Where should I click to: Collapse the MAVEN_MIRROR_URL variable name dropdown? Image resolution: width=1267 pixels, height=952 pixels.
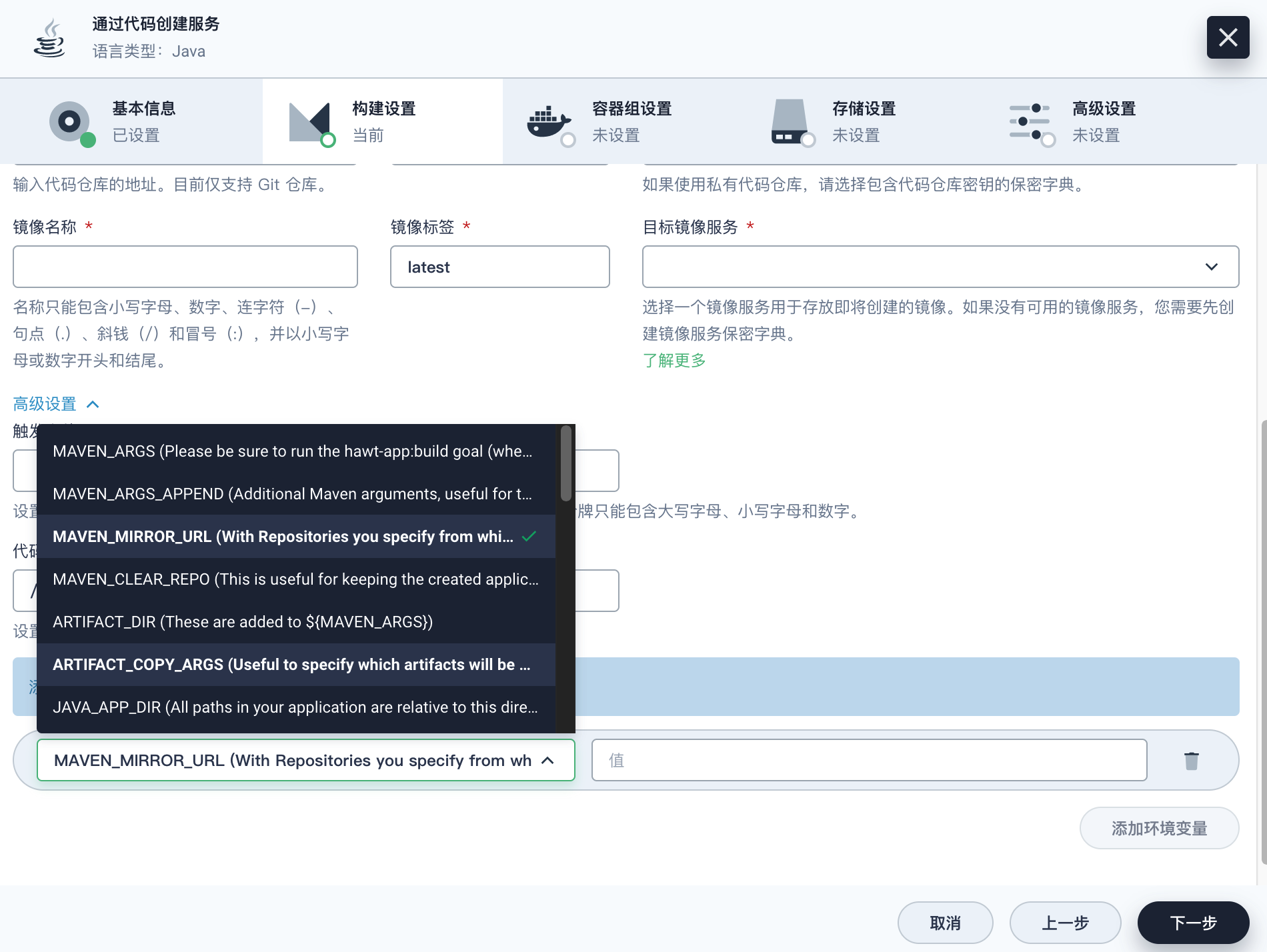pyautogui.click(x=306, y=760)
